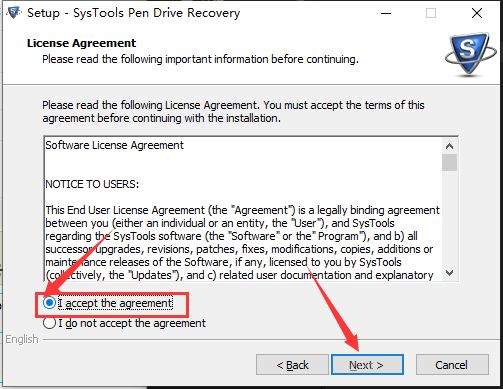Select I do not accept the agreement
This screenshot has height=389, width=503.
[49, 323]
